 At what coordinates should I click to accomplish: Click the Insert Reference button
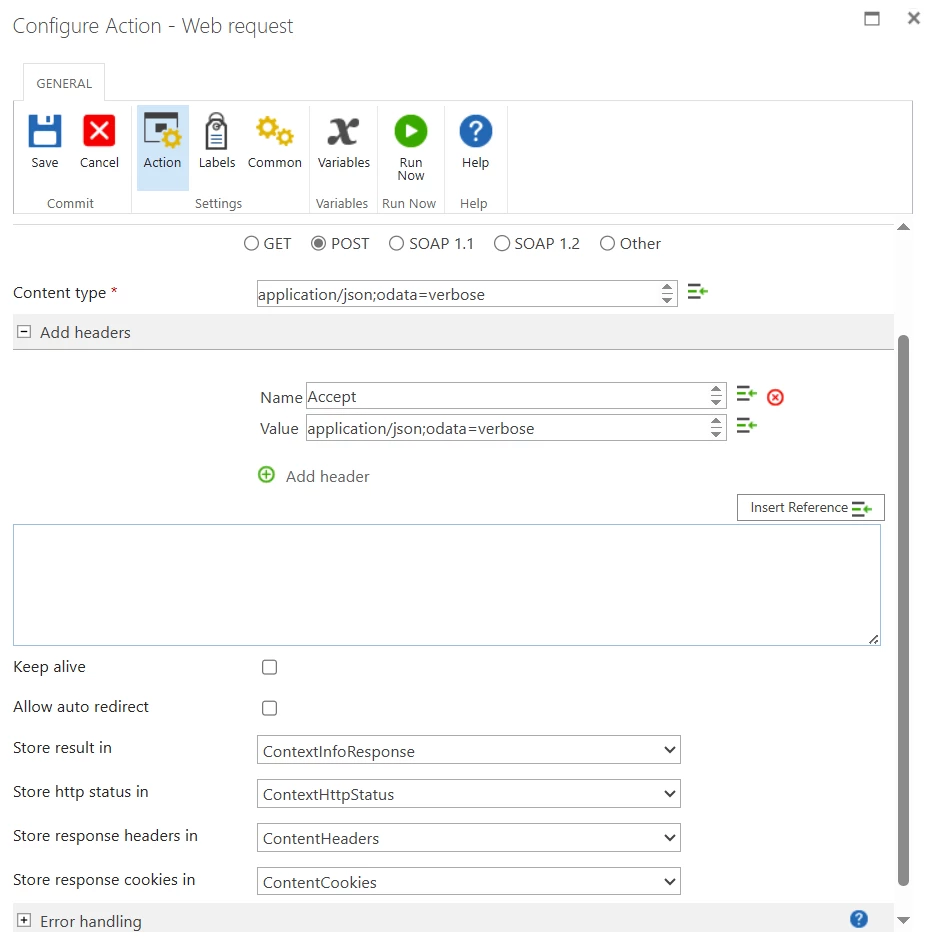click(x=810, y=508)
